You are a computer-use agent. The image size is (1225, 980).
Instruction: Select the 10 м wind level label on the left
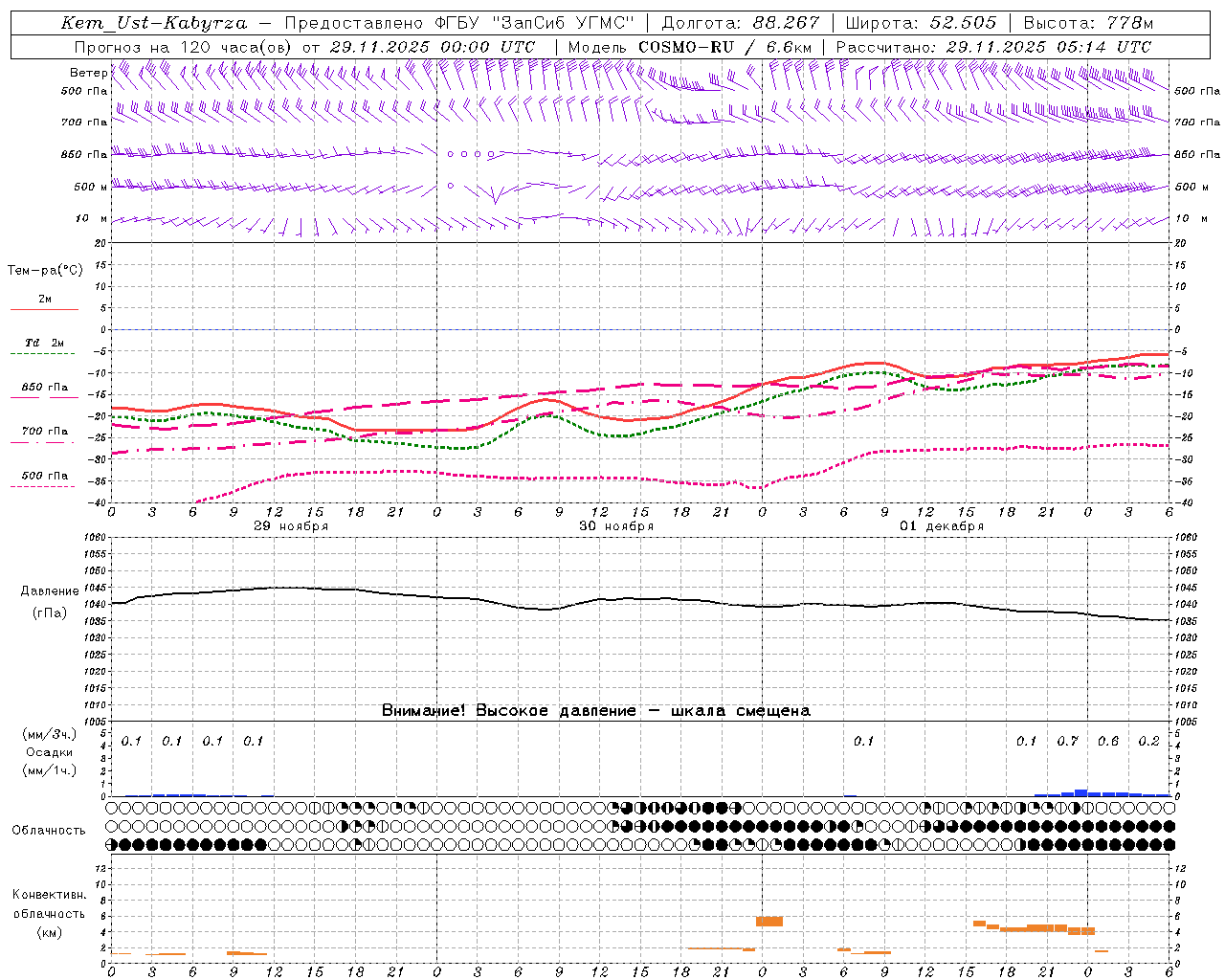point(92,218)
